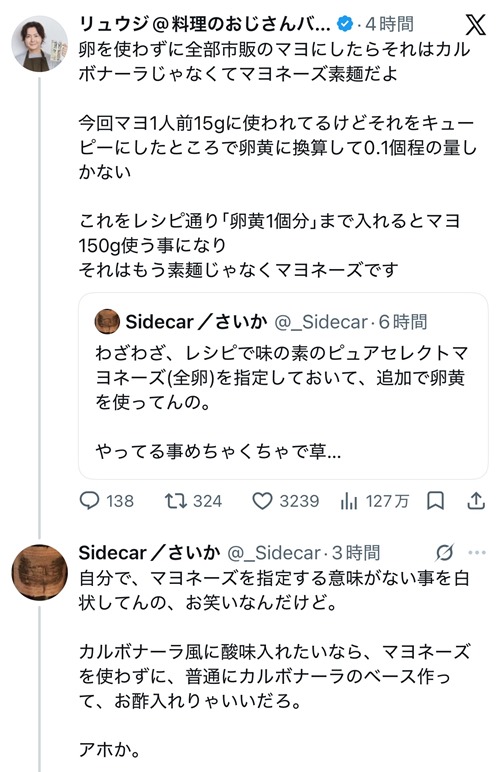
Task: Open Sidecar's large profile avatar
Action: (40, 572)
